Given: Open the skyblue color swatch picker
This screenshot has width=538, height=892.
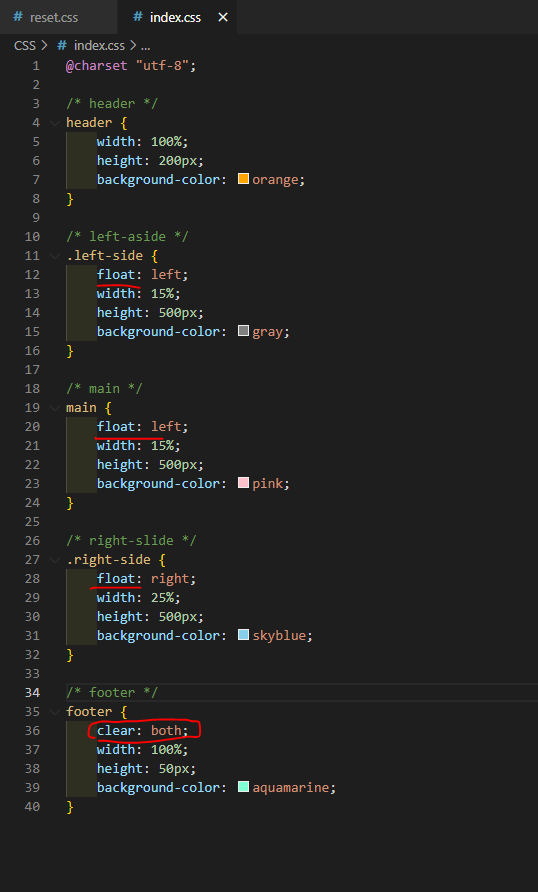Looking at the screenshot, I should [243, 634].
